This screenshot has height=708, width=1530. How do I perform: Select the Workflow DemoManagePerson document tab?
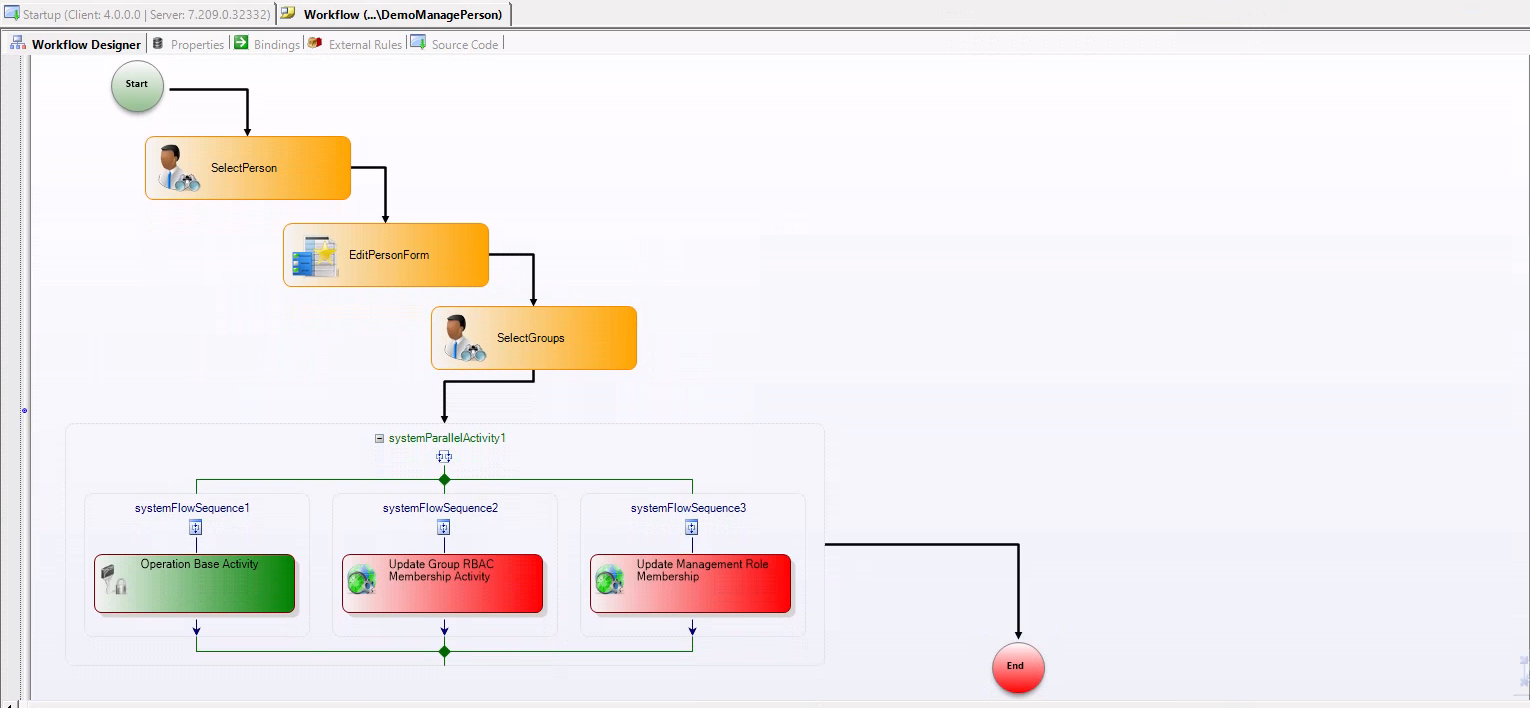[x=394, y=14]
